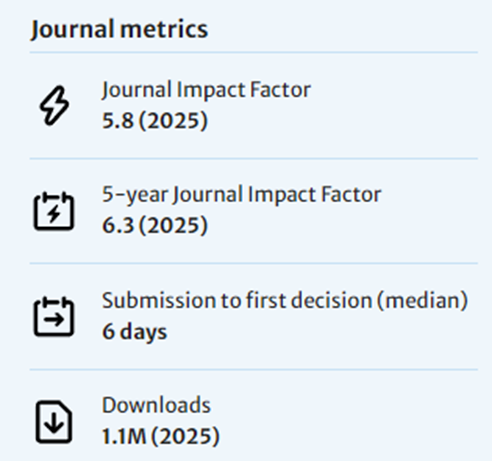The width and height of the screenshot is (492, 461).
Task: Click the Downloads label
Action: (x=156, y=405)
